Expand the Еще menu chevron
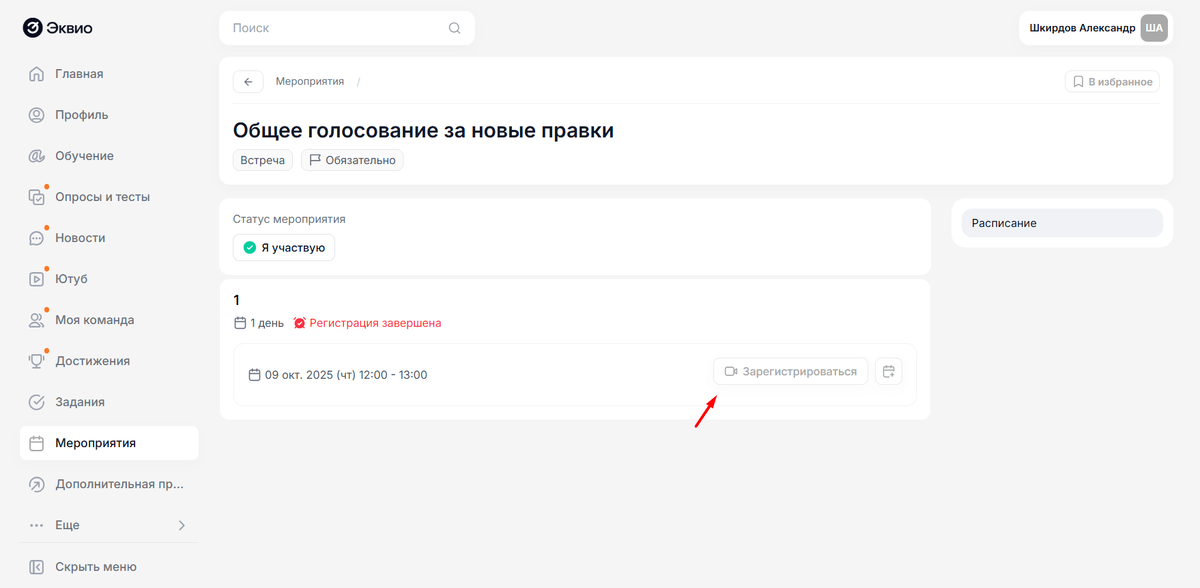Image resolution: width=1200 pixels, height=588 pixels. coord(181,525)
